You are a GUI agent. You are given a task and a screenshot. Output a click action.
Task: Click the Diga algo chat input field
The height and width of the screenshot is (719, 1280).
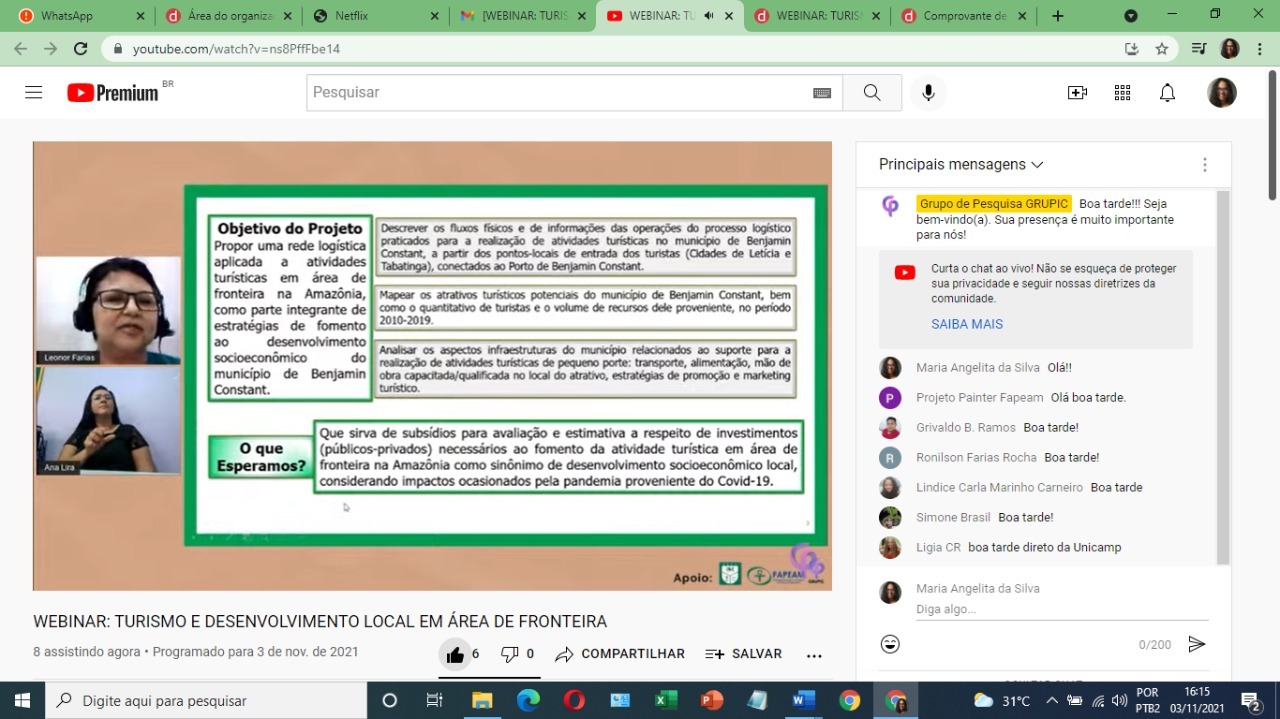coord(1060,609)
